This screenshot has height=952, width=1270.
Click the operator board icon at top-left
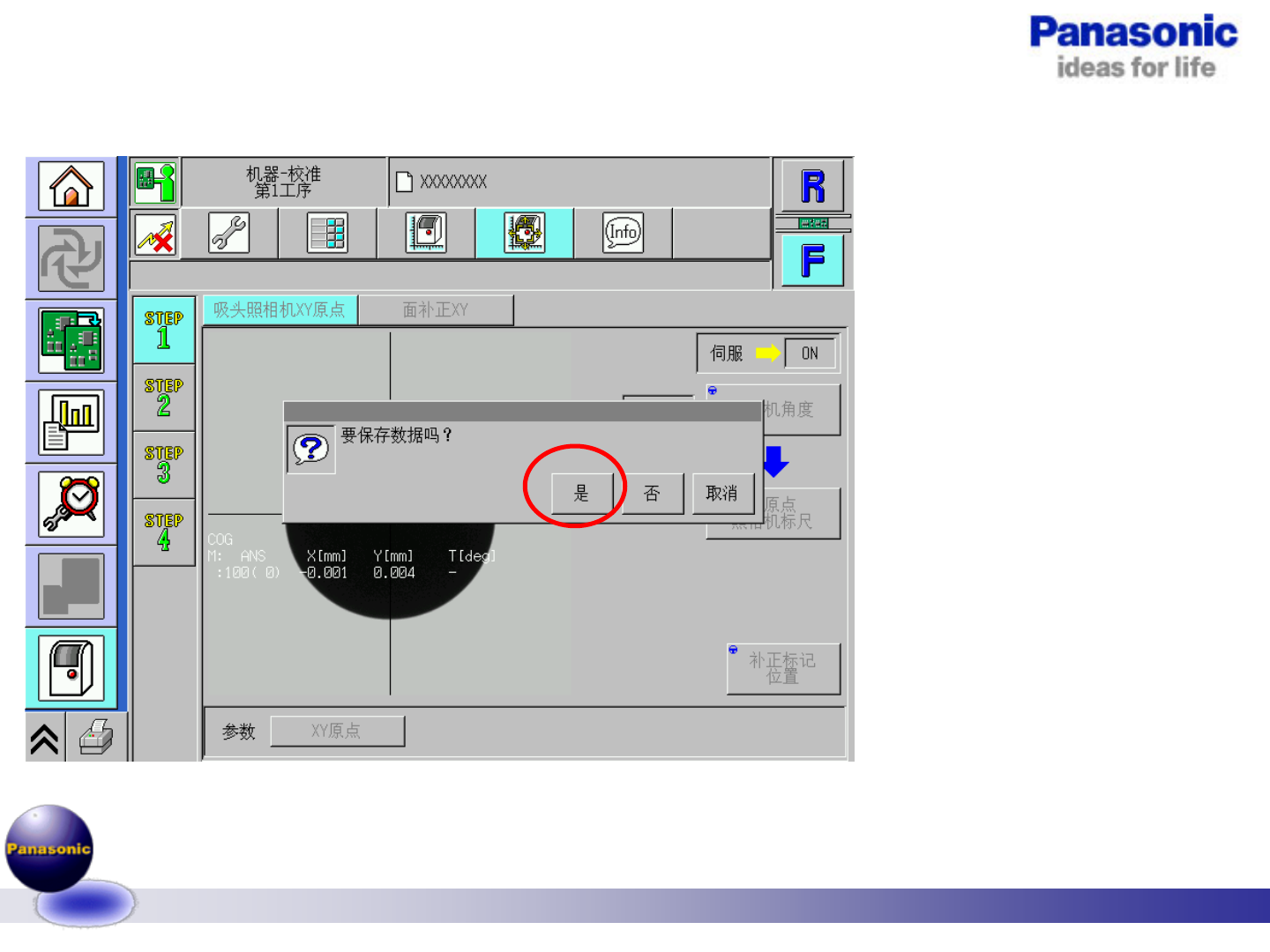tap(155, 182)
